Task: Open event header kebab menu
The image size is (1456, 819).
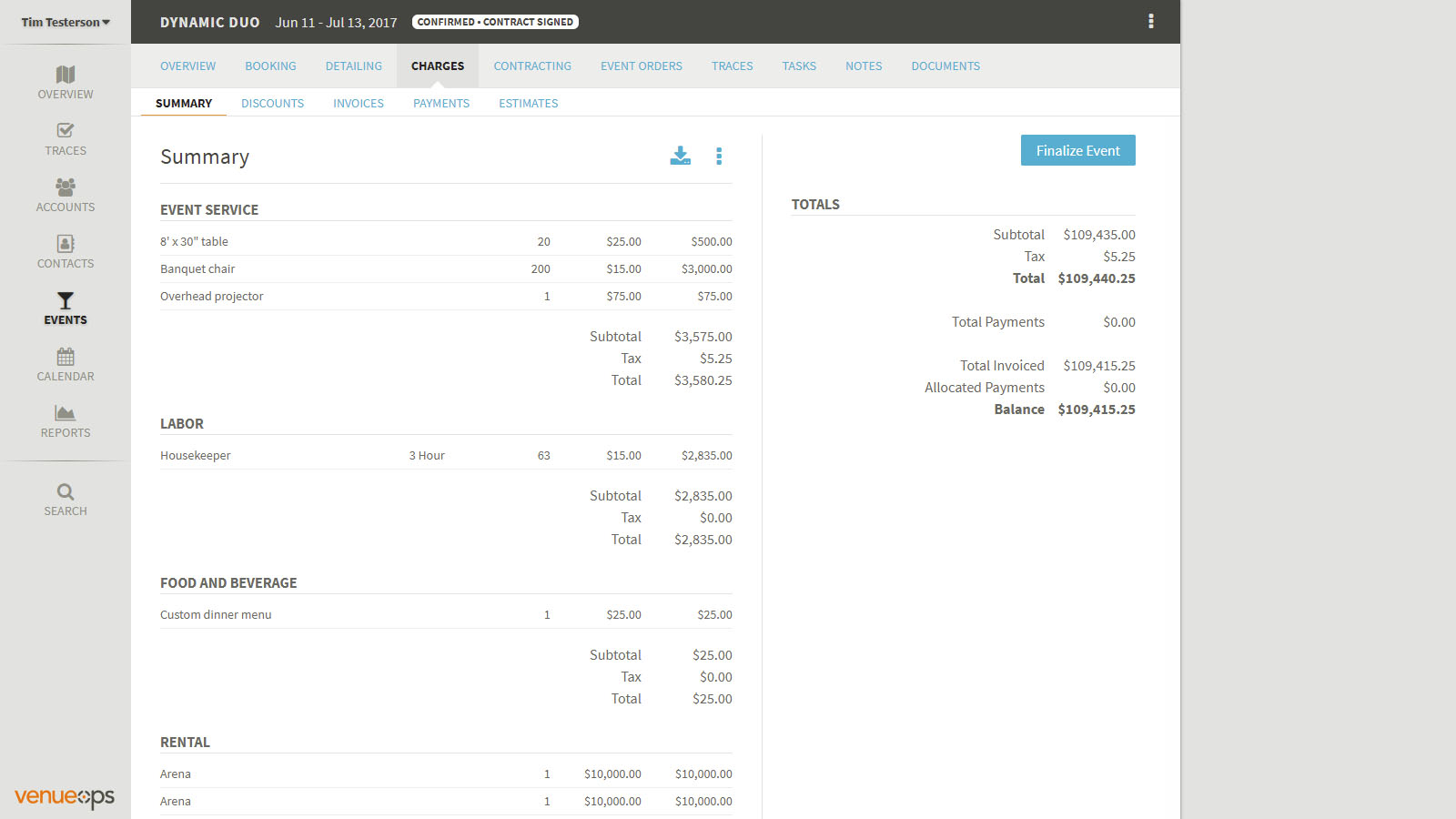Action: [x=1150, y=22]
